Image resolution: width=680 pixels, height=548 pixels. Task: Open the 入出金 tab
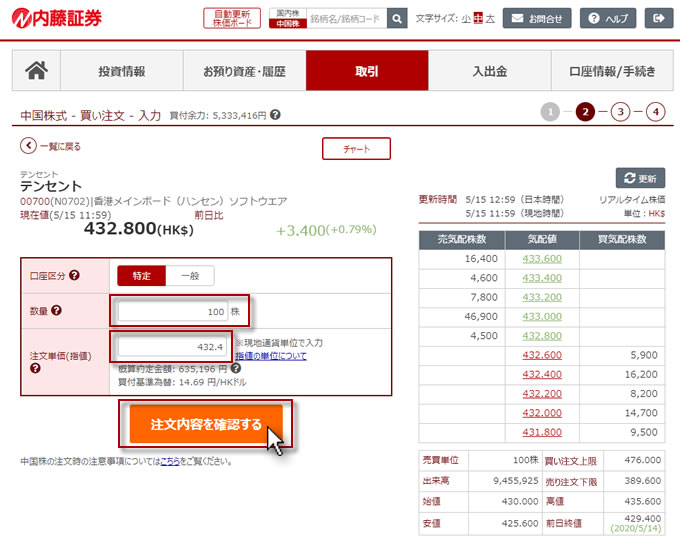tap(490, 71)
